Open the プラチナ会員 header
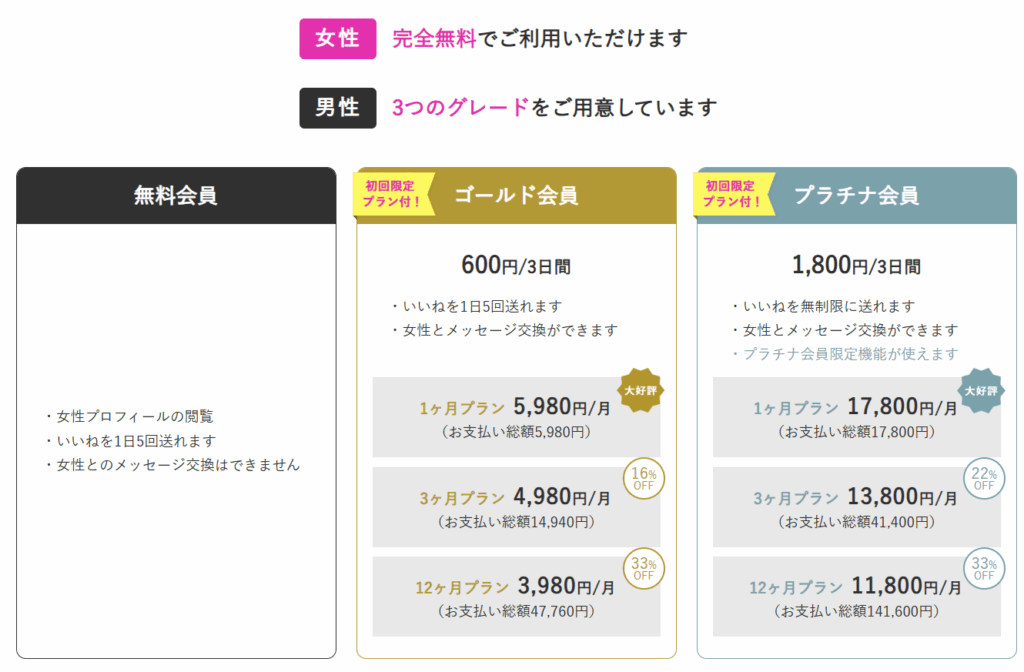This screenshot has width=1024, height=672. pos(856,195)
